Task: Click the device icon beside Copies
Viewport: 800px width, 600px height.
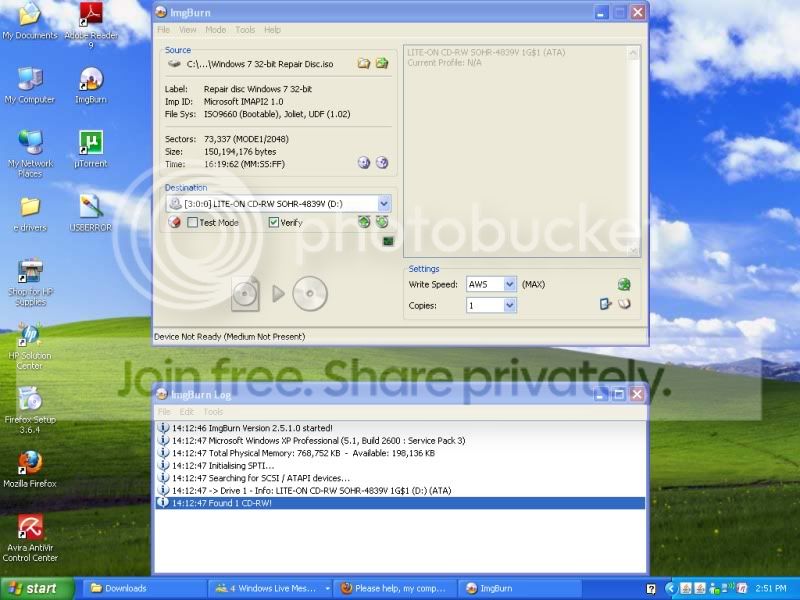Action: point(605,305)
